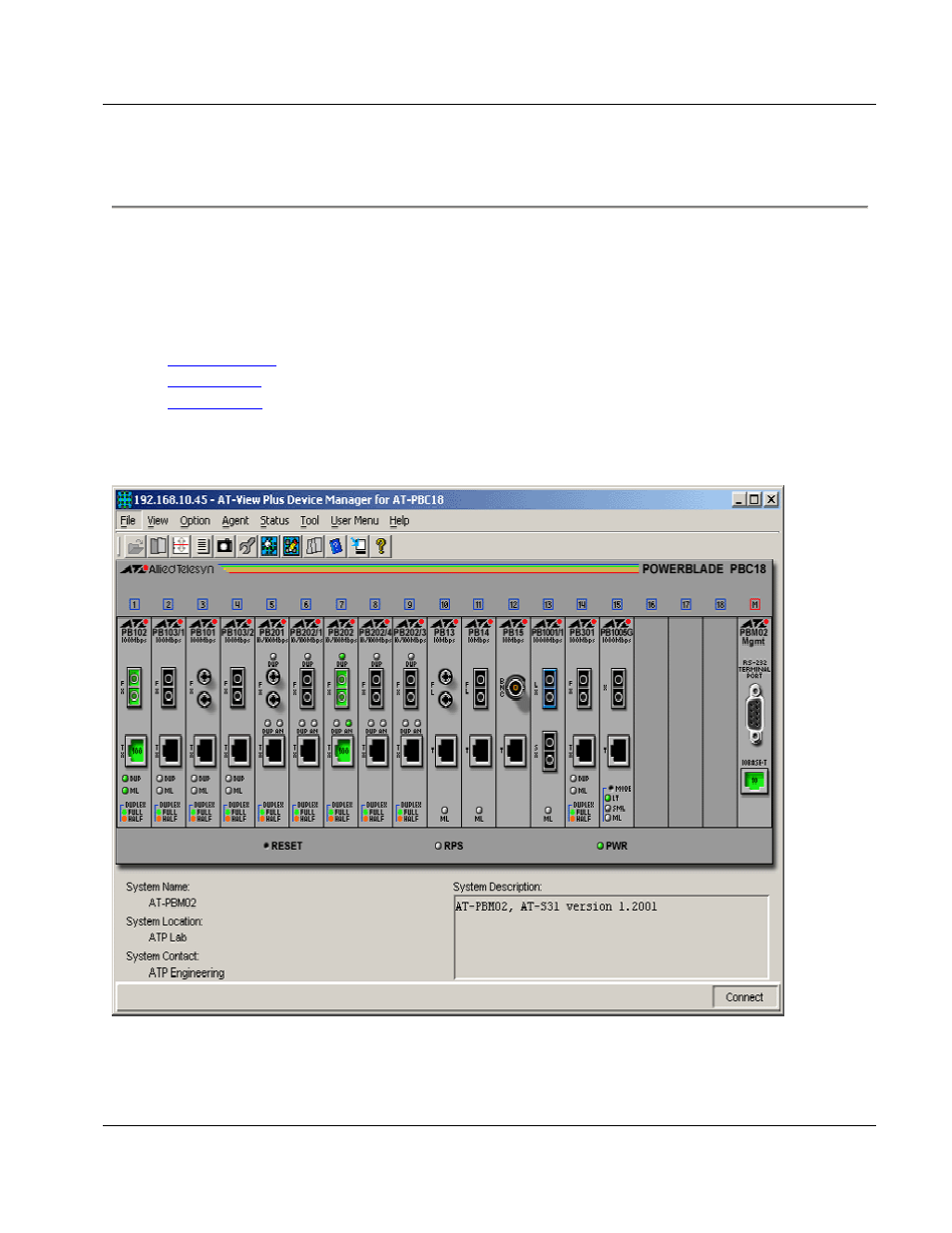952x1233 pixels.
Task: Click the PB13 module label
Action: pyautogui.click(x=445, y=632)
